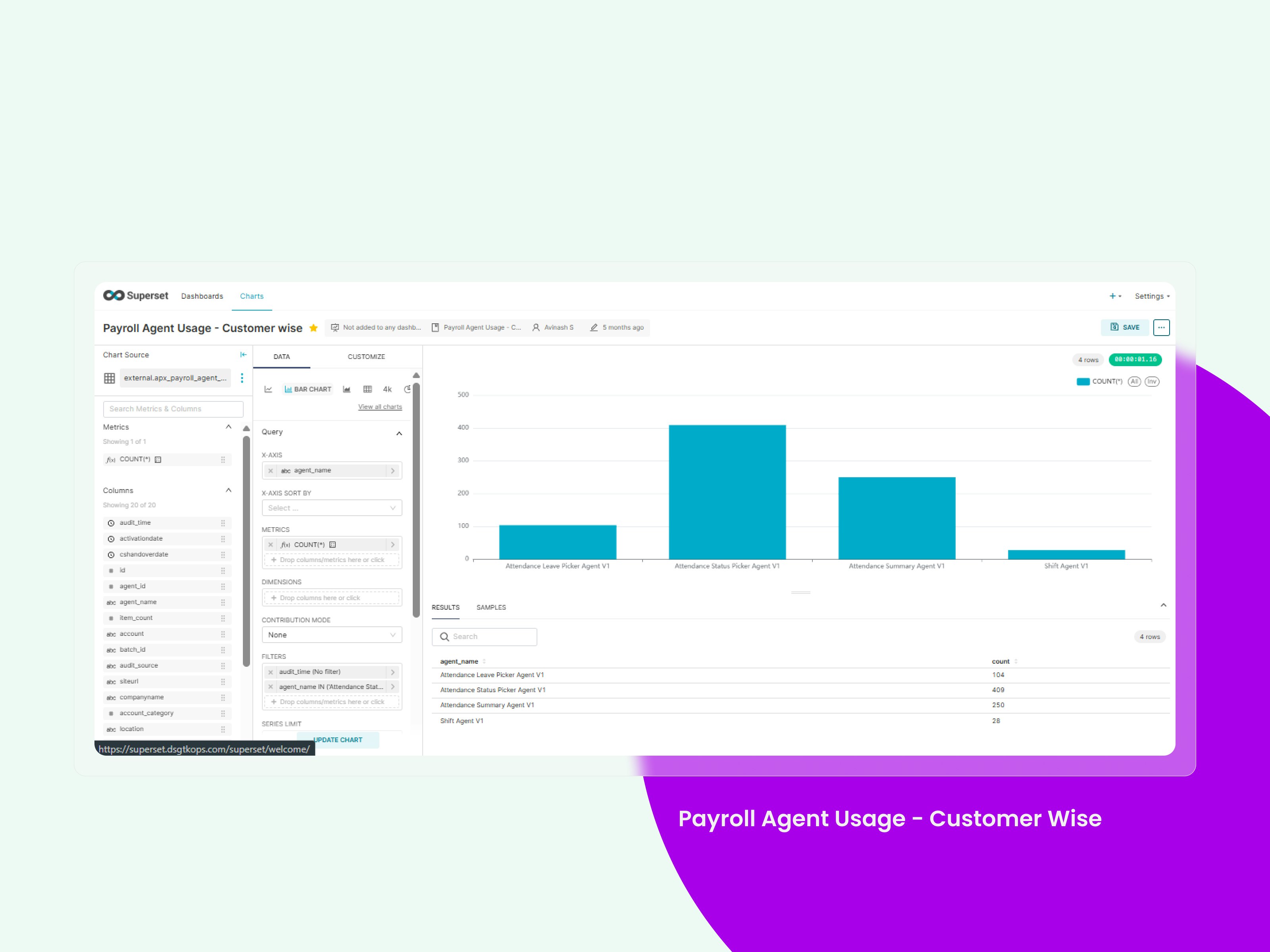Switch to the Customize tab

click(x=366, y=356)
